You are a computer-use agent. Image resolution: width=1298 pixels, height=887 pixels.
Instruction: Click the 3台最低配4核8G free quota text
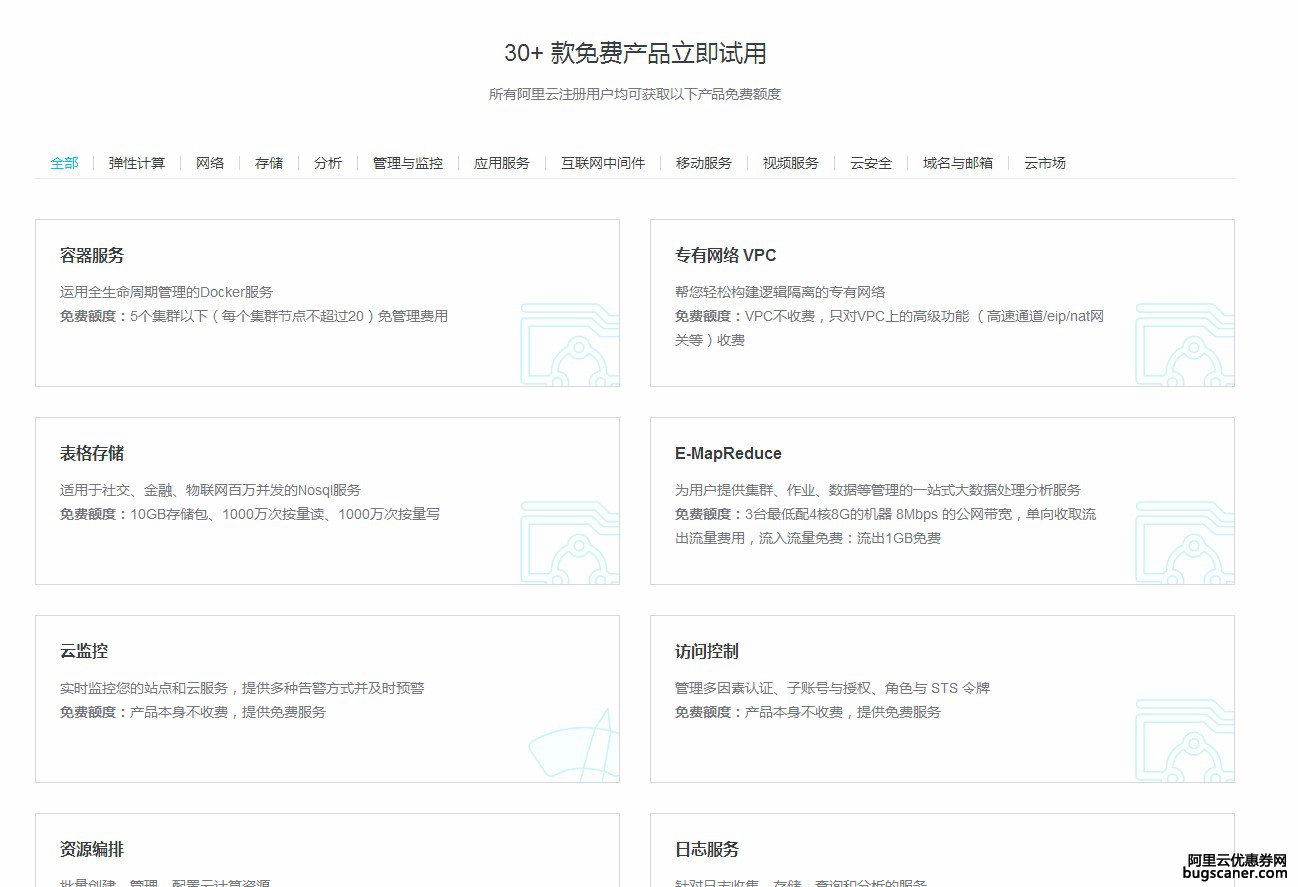tap(886, 526)
